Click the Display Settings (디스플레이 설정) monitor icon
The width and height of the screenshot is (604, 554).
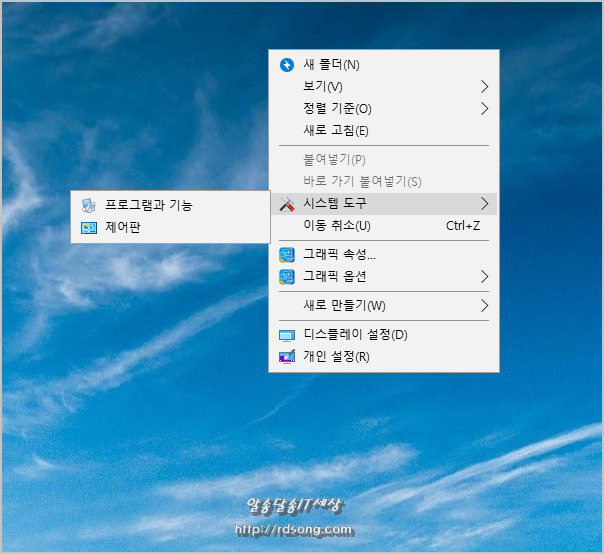(287, 335)
